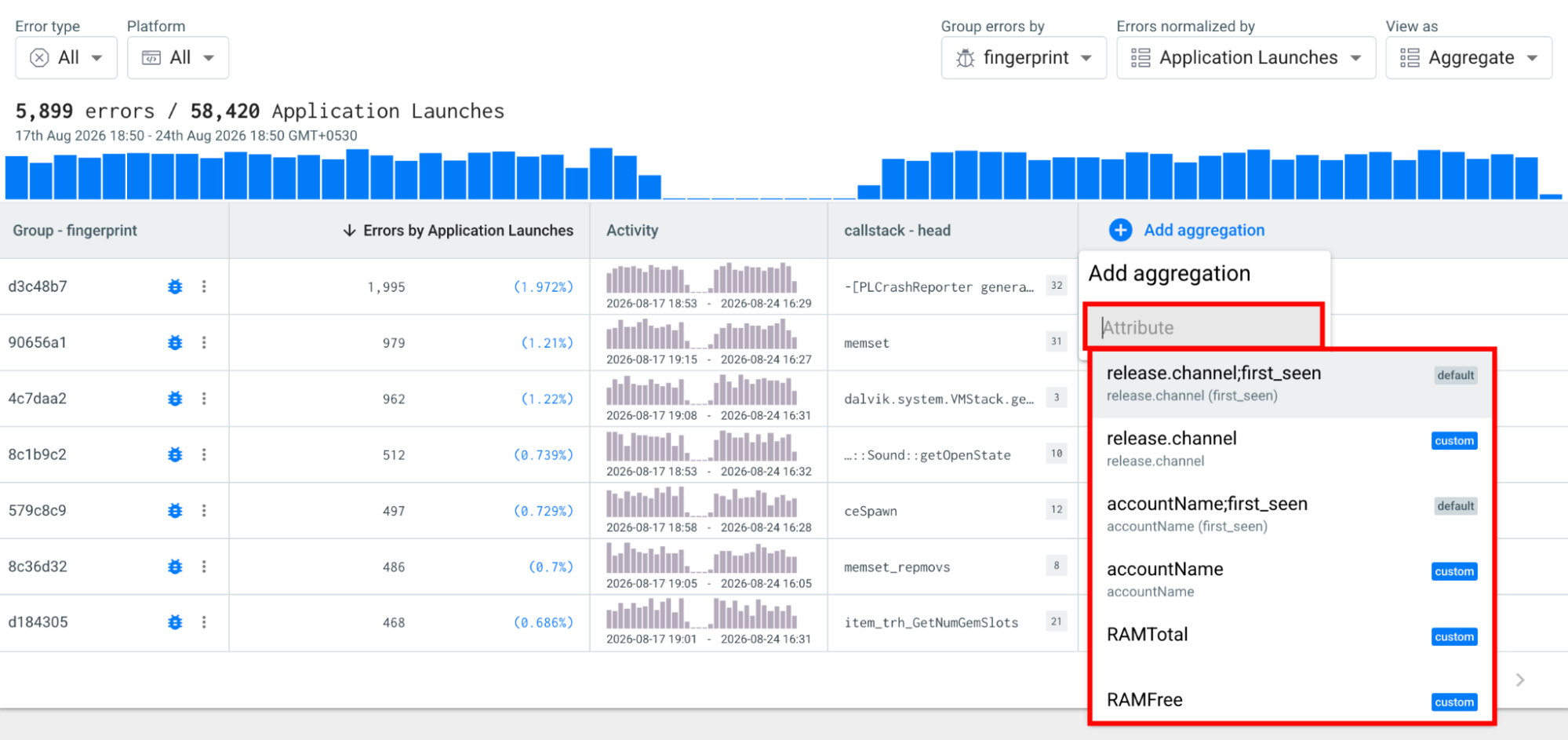Click the plus icon beside Add aggregation
The image size is (1568, 740).
pyautogui.click(x=1120, y=230)
